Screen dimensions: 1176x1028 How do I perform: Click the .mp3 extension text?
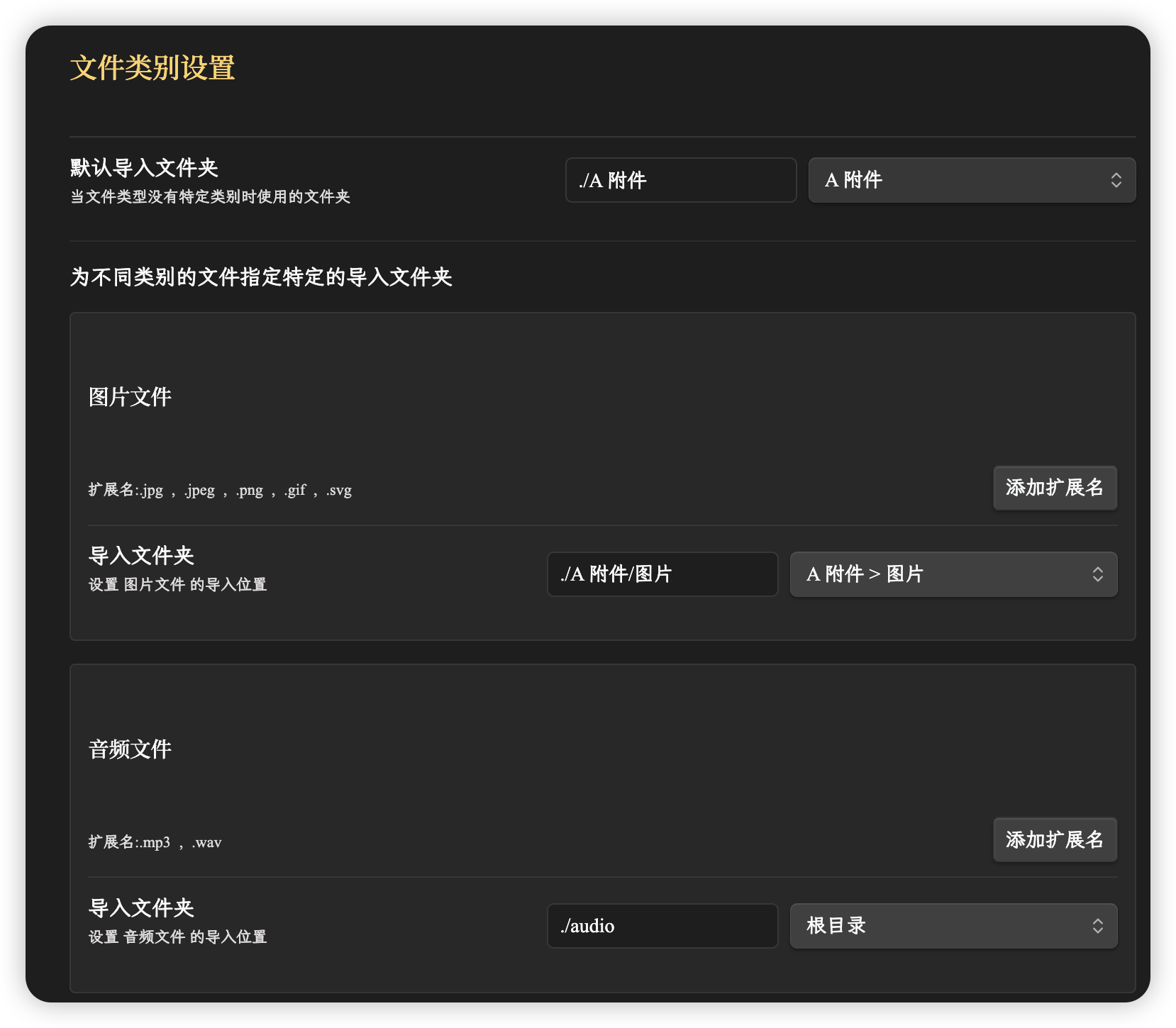point(154,843)
